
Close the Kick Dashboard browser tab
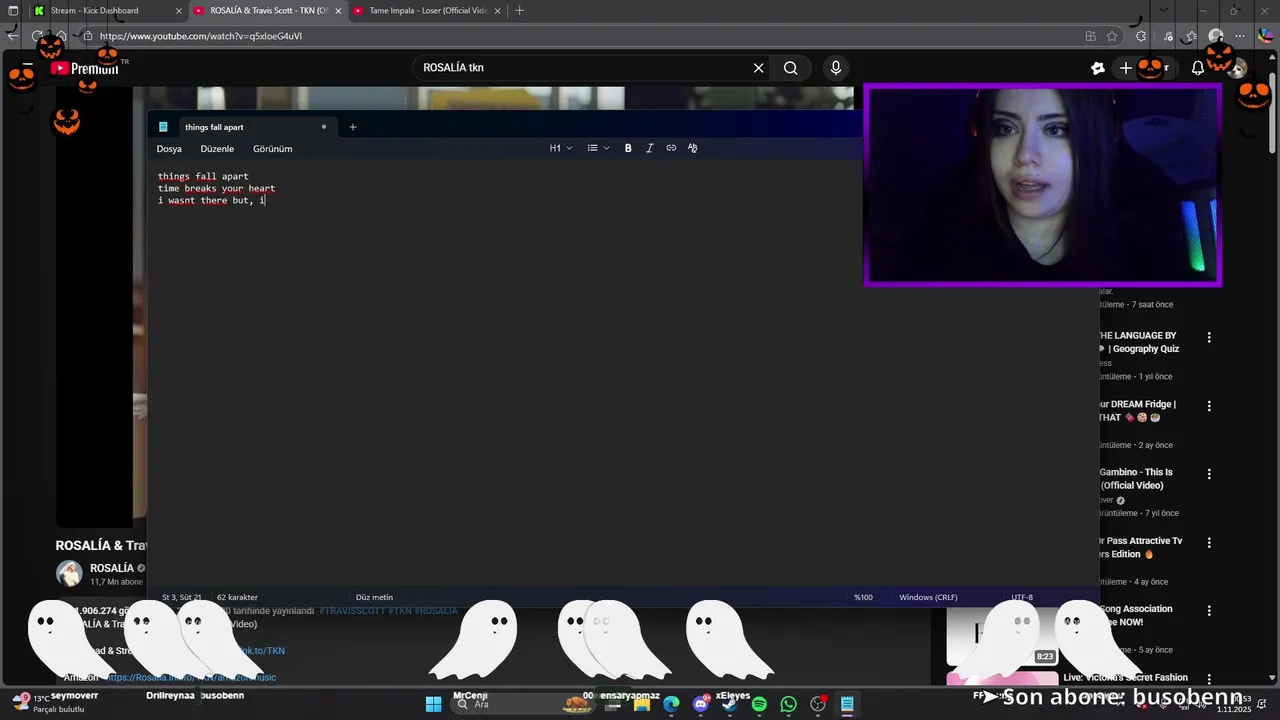click(x=179, y=11)
